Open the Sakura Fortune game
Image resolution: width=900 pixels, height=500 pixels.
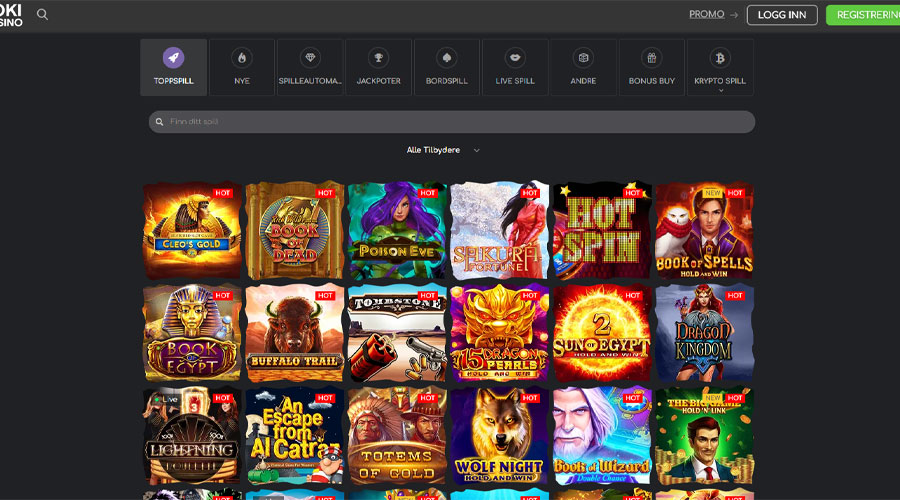(x=499, y=231)
